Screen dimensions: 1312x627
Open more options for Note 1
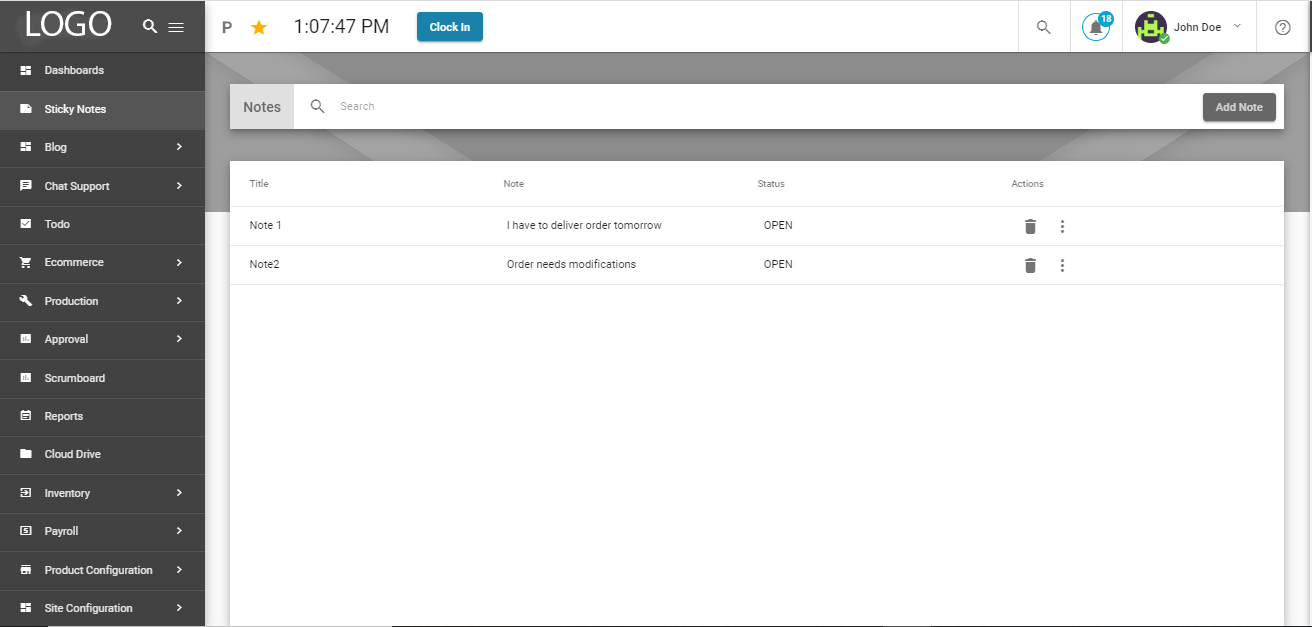pos(1062,226)
